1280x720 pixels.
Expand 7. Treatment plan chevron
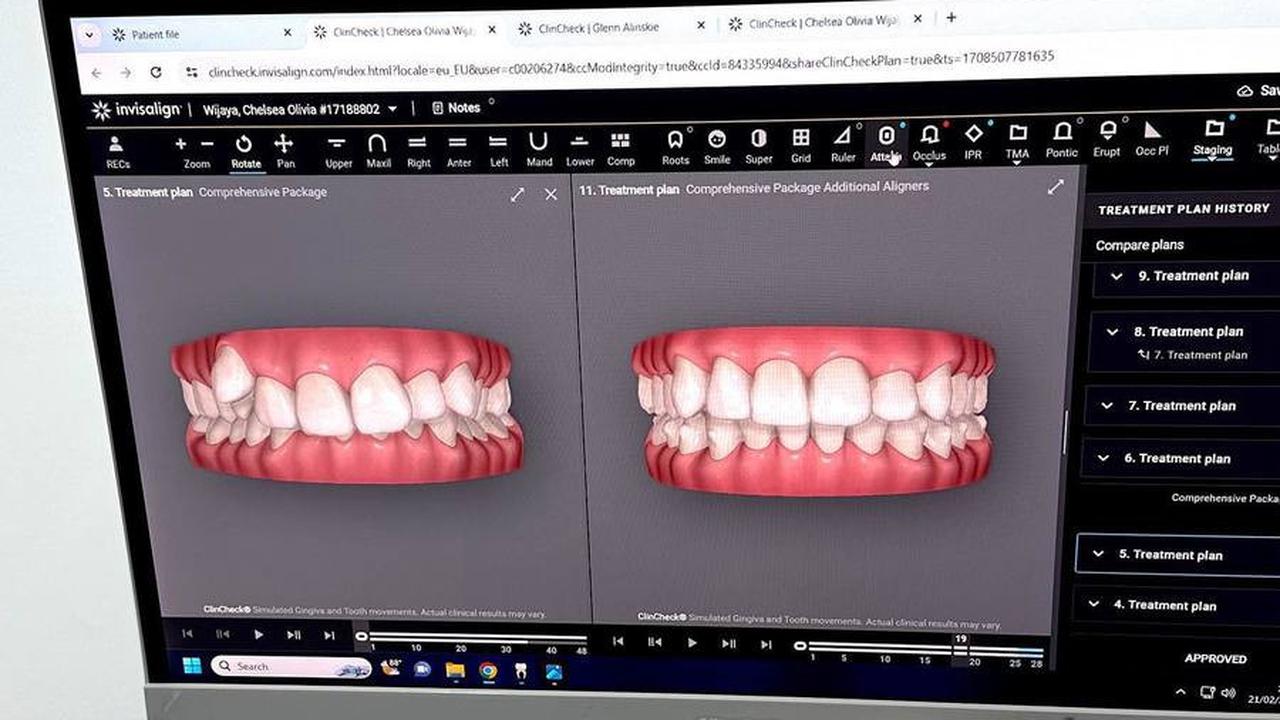(x=1107, y=406)
